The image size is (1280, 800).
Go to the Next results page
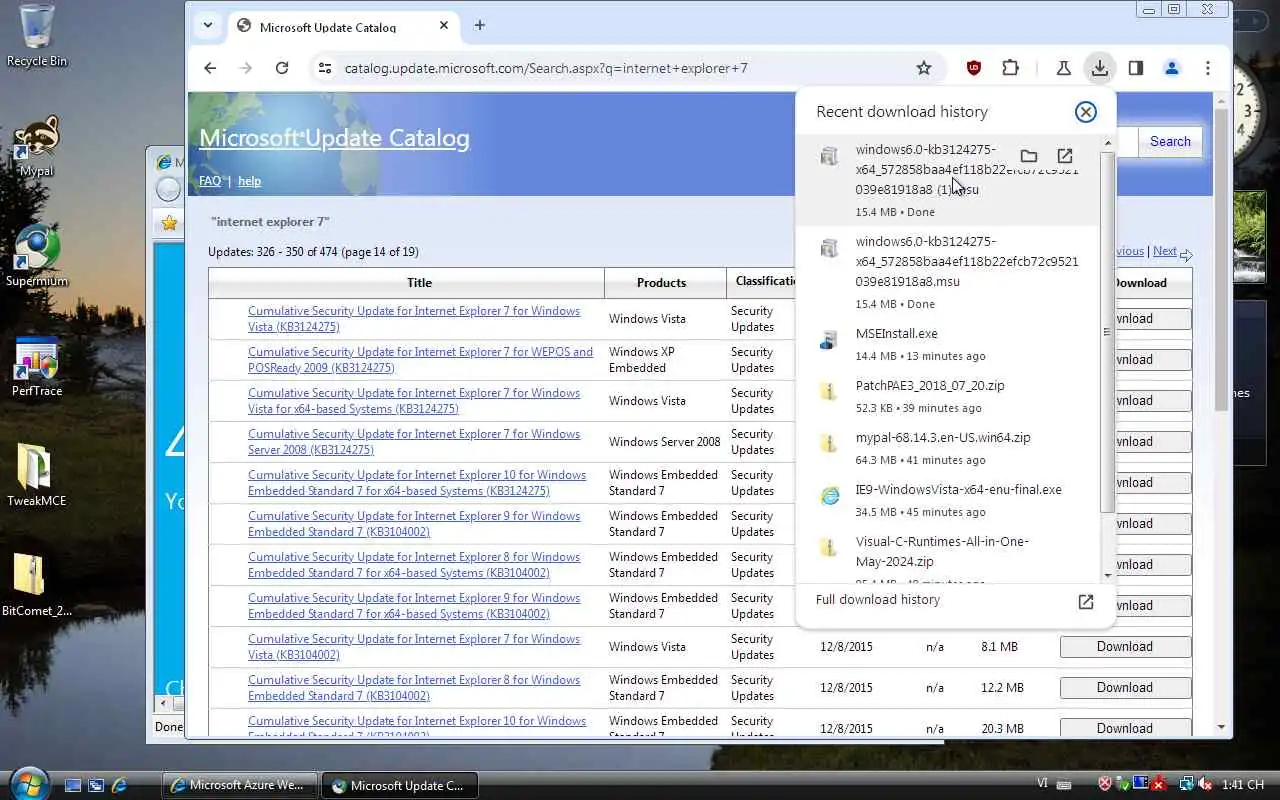pos(1164,251)
